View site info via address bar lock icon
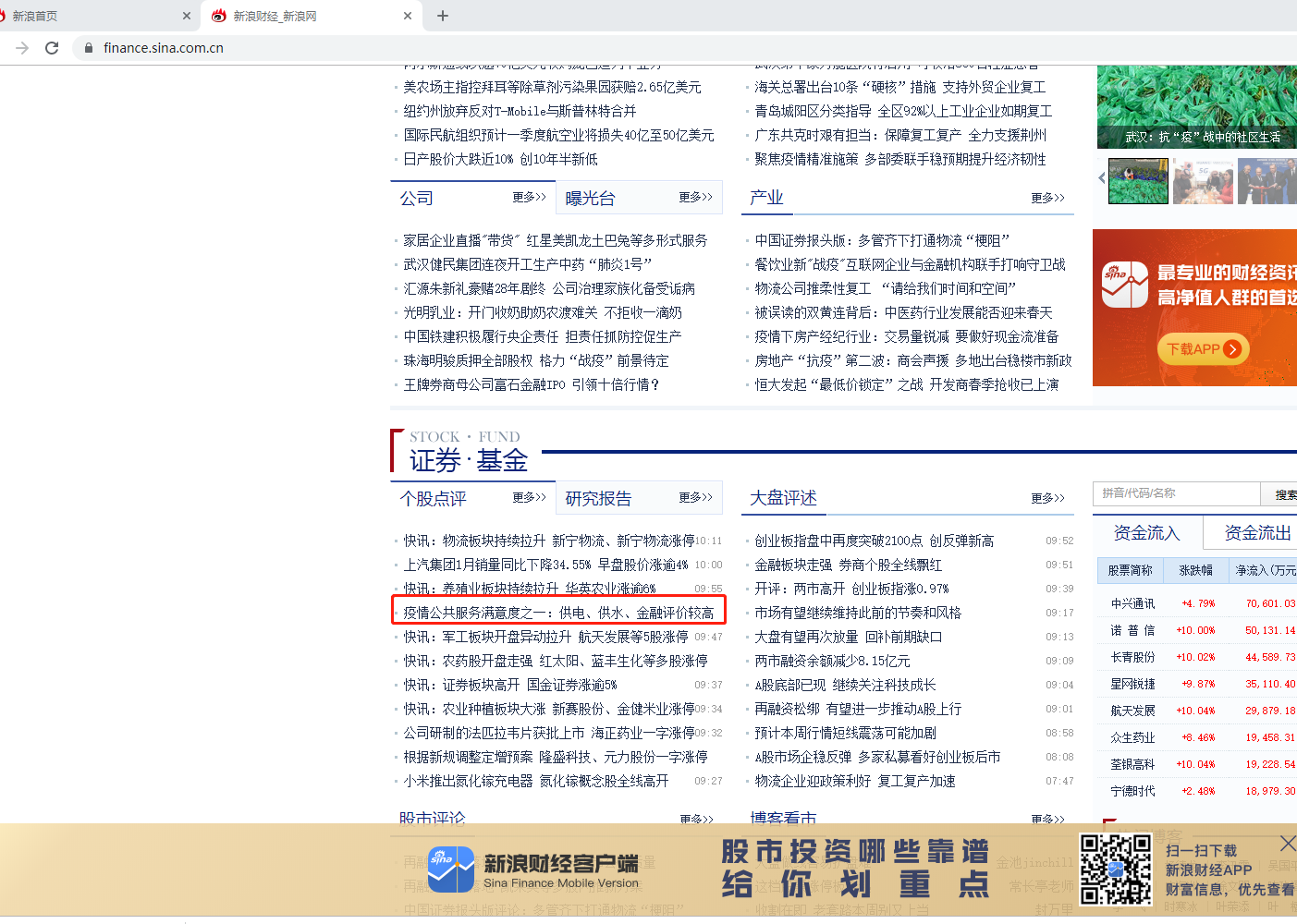The width and height of the screenshot is (1297, 924). coord(89,48)
